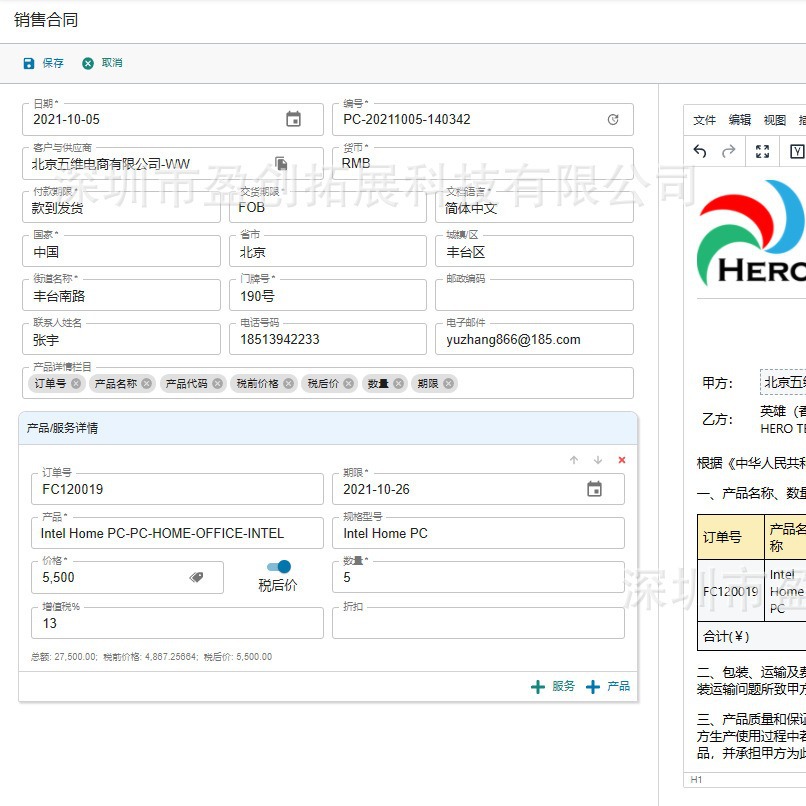This screenshot has height=806, width=806.
Task: Click the refresh icon on the 编号 field
Action: (x=613, y=117)
